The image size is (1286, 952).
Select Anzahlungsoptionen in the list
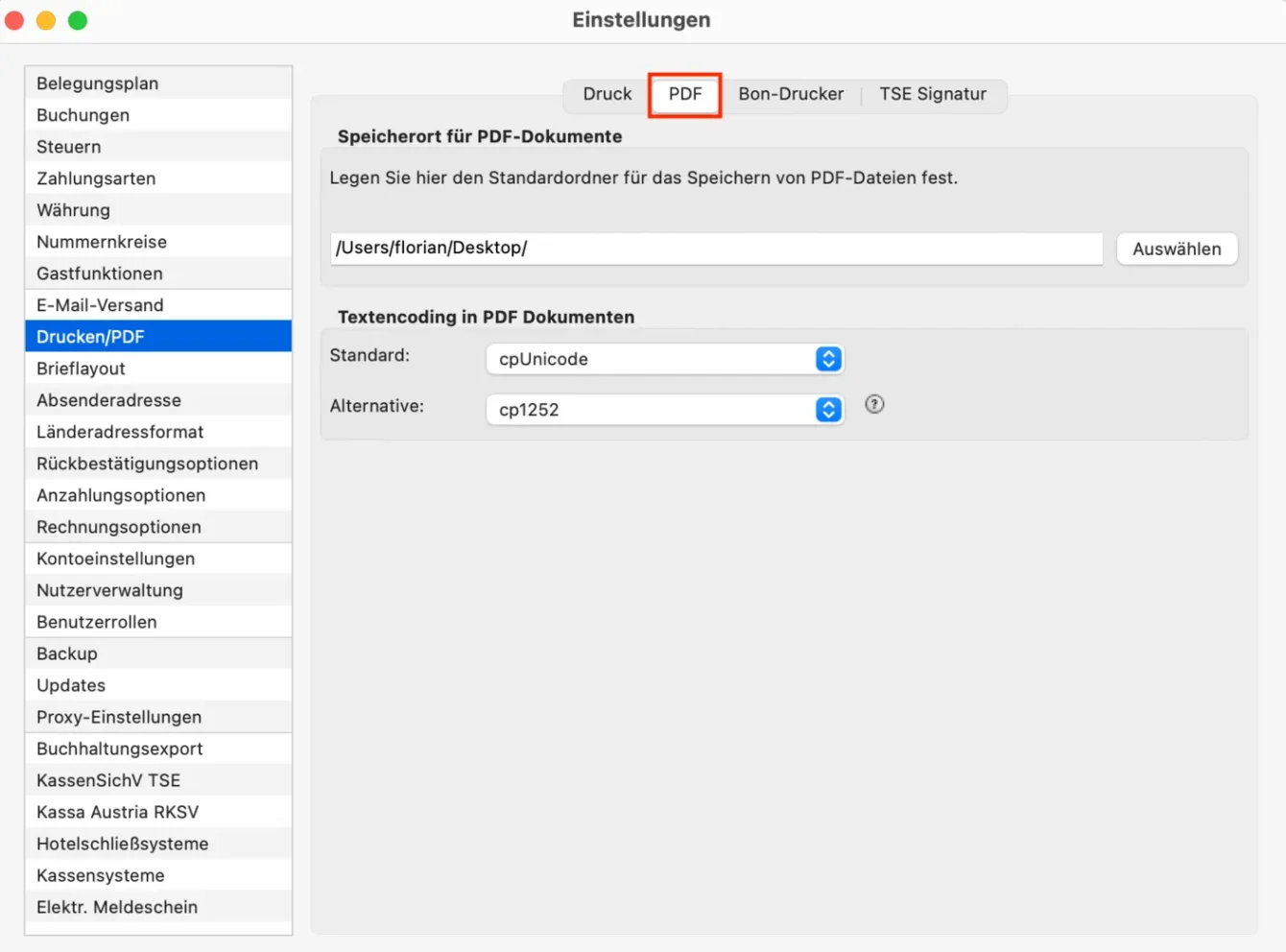coord(158,495)
